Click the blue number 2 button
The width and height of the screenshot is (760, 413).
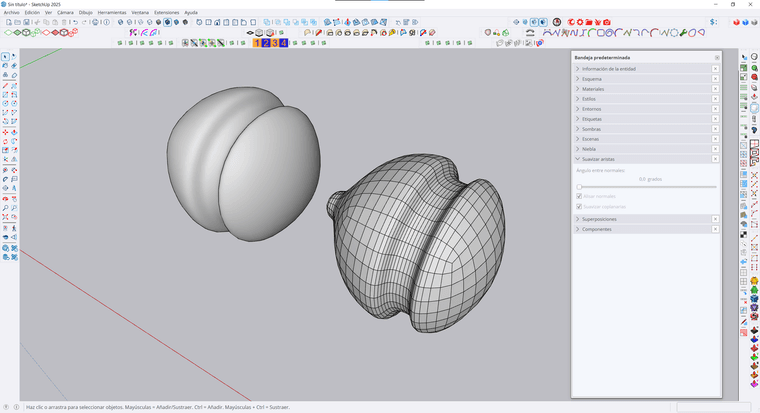(266, 43)
